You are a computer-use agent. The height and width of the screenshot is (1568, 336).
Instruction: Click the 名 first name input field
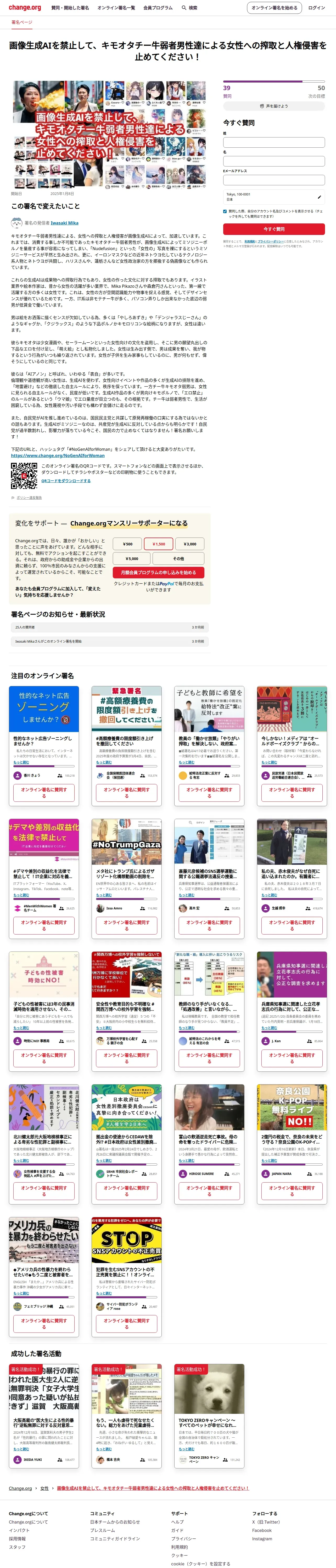[x=274, y=161]
